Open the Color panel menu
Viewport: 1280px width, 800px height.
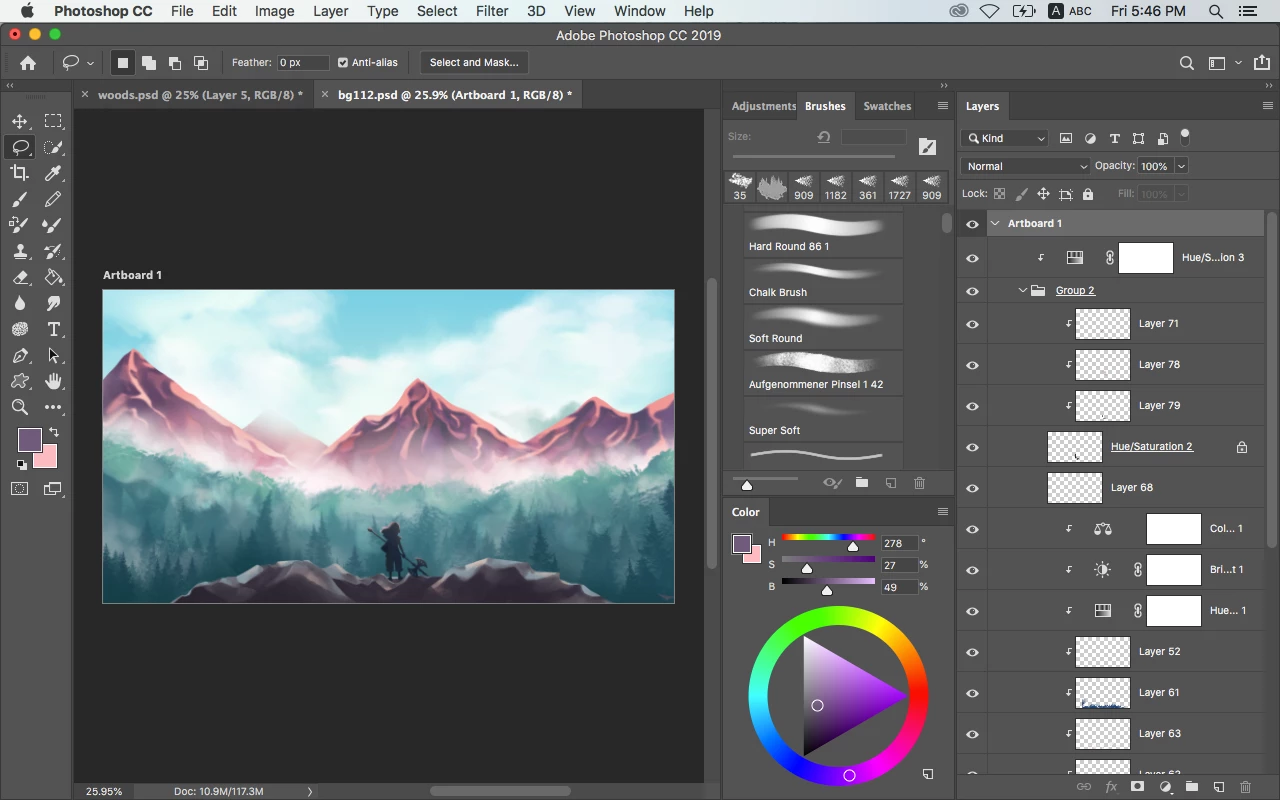pos(942,512)
